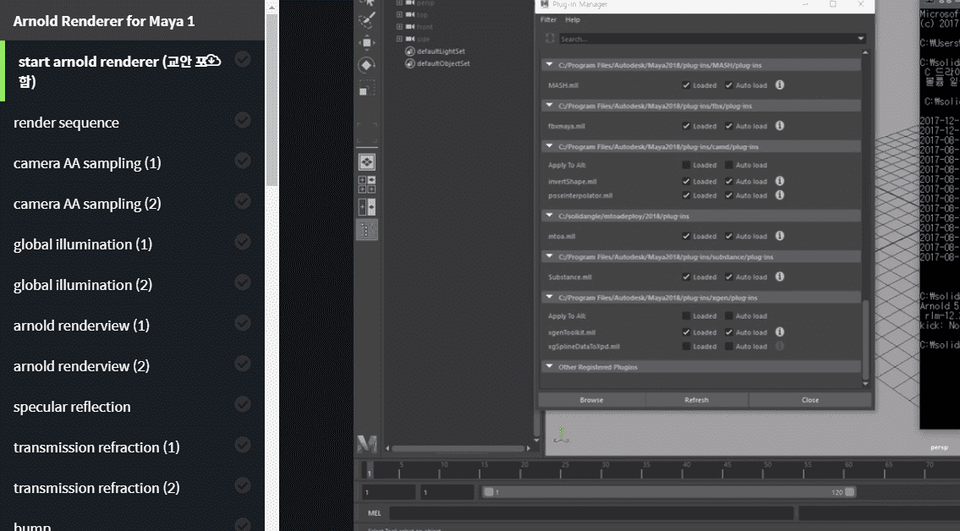The width and height of the screenshot is (960, 531).
Task: Click the Outliner horizontal scrollbar
Action: coord(457,448)
